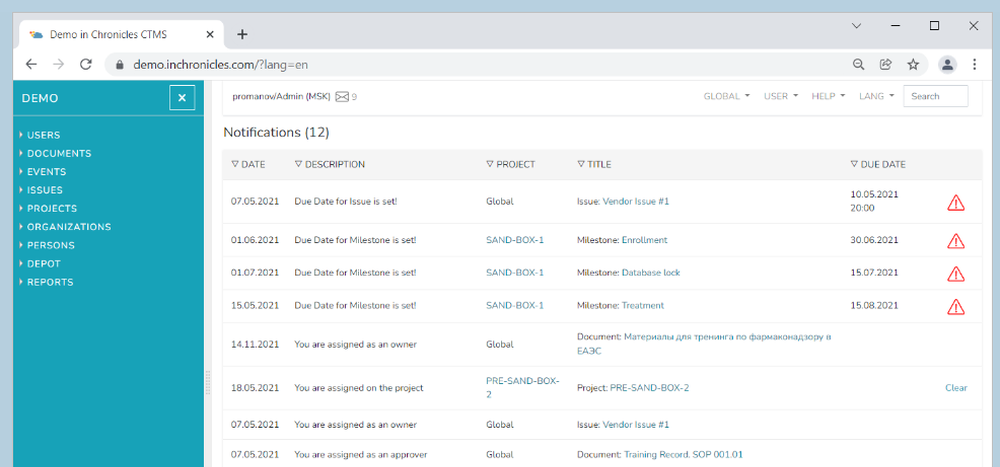Screen dimensions: 1000x467
Task: Open a new browser tab with plus
Action: (x=242, y=34)
